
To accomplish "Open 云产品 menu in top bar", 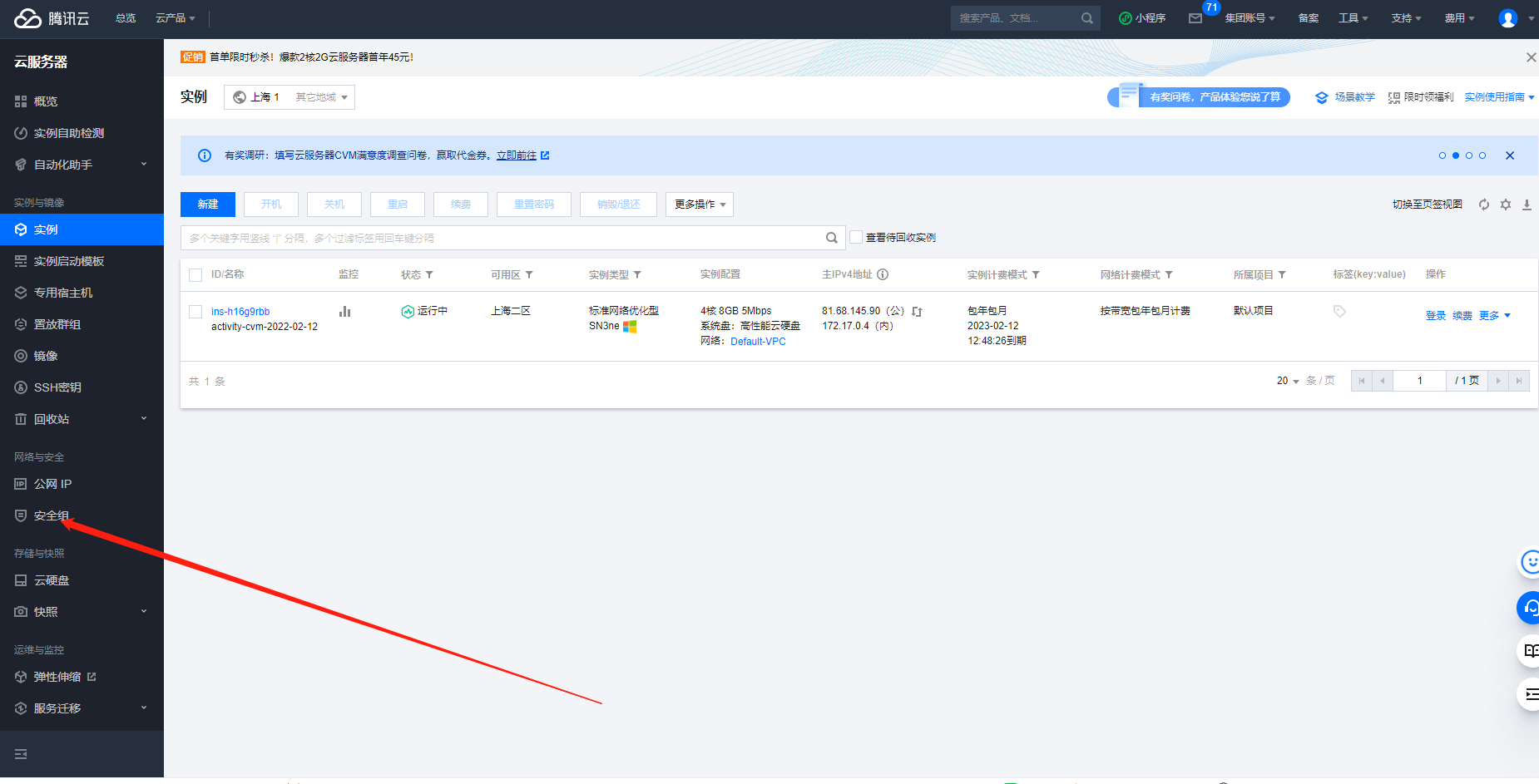I will pos(176,18).
